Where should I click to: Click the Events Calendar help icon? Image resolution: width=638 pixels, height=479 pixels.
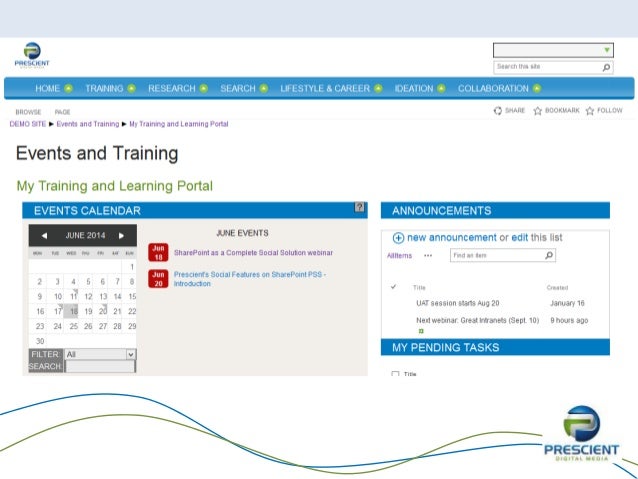click(x=359, y=207)
